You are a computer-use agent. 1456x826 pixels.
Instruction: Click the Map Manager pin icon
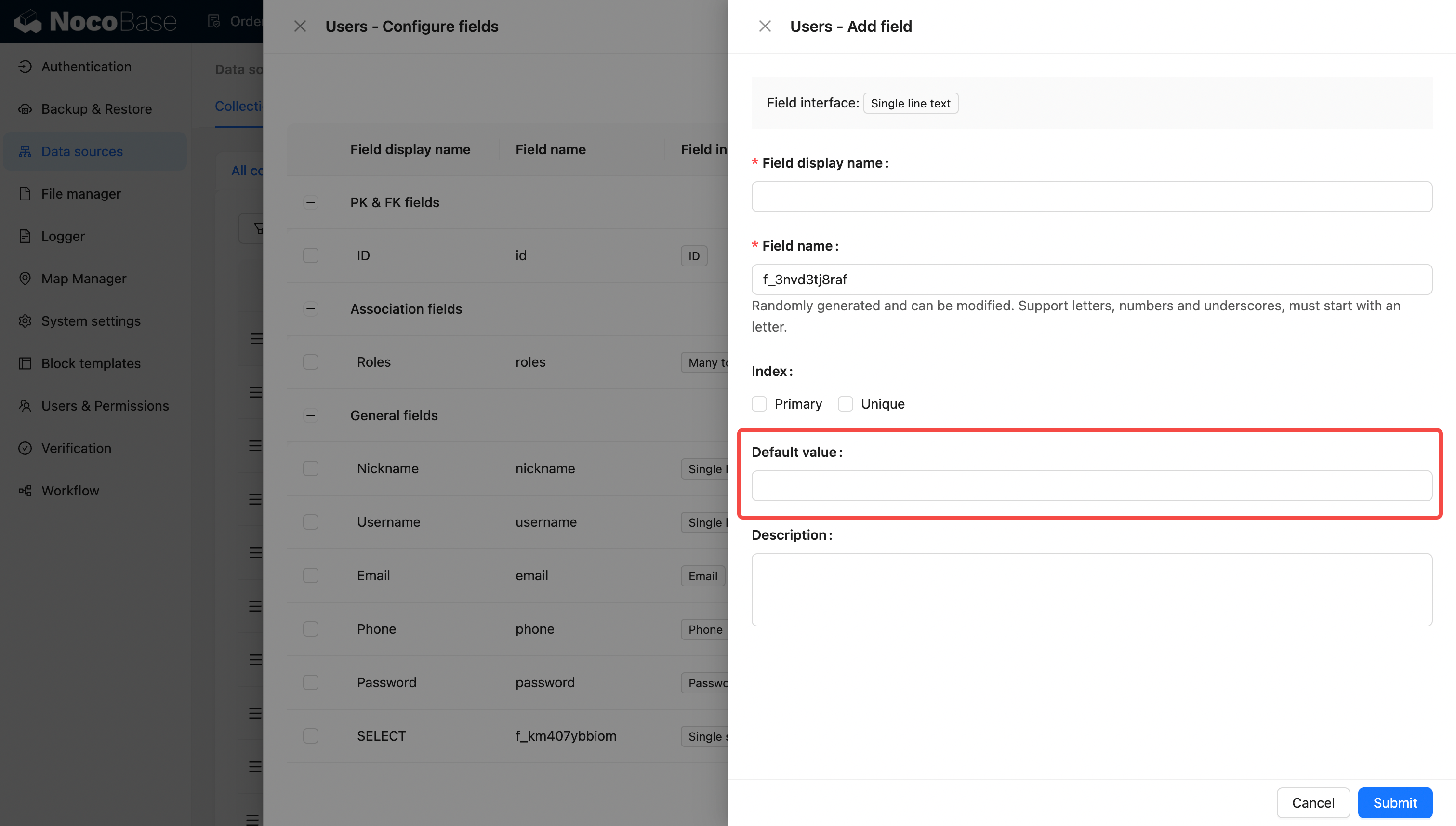tap(25, 279)
